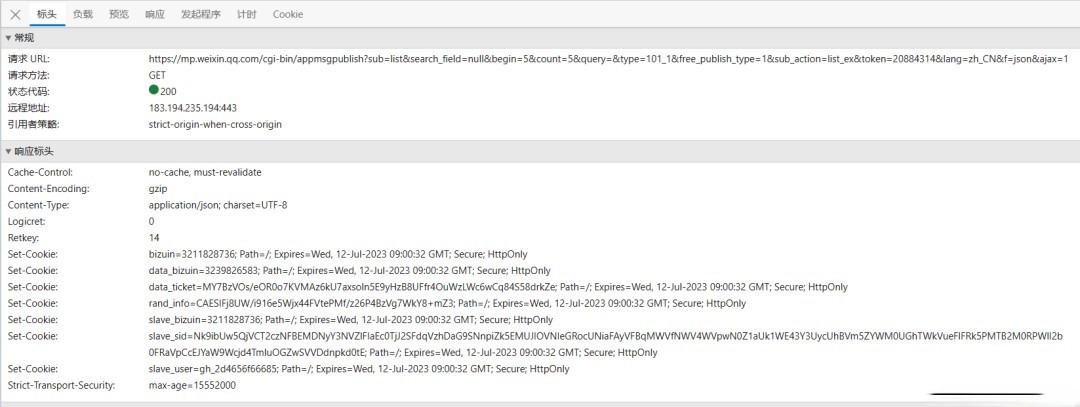
Task: Open the 发起程序 tab
Action: (x=201, y=14)
